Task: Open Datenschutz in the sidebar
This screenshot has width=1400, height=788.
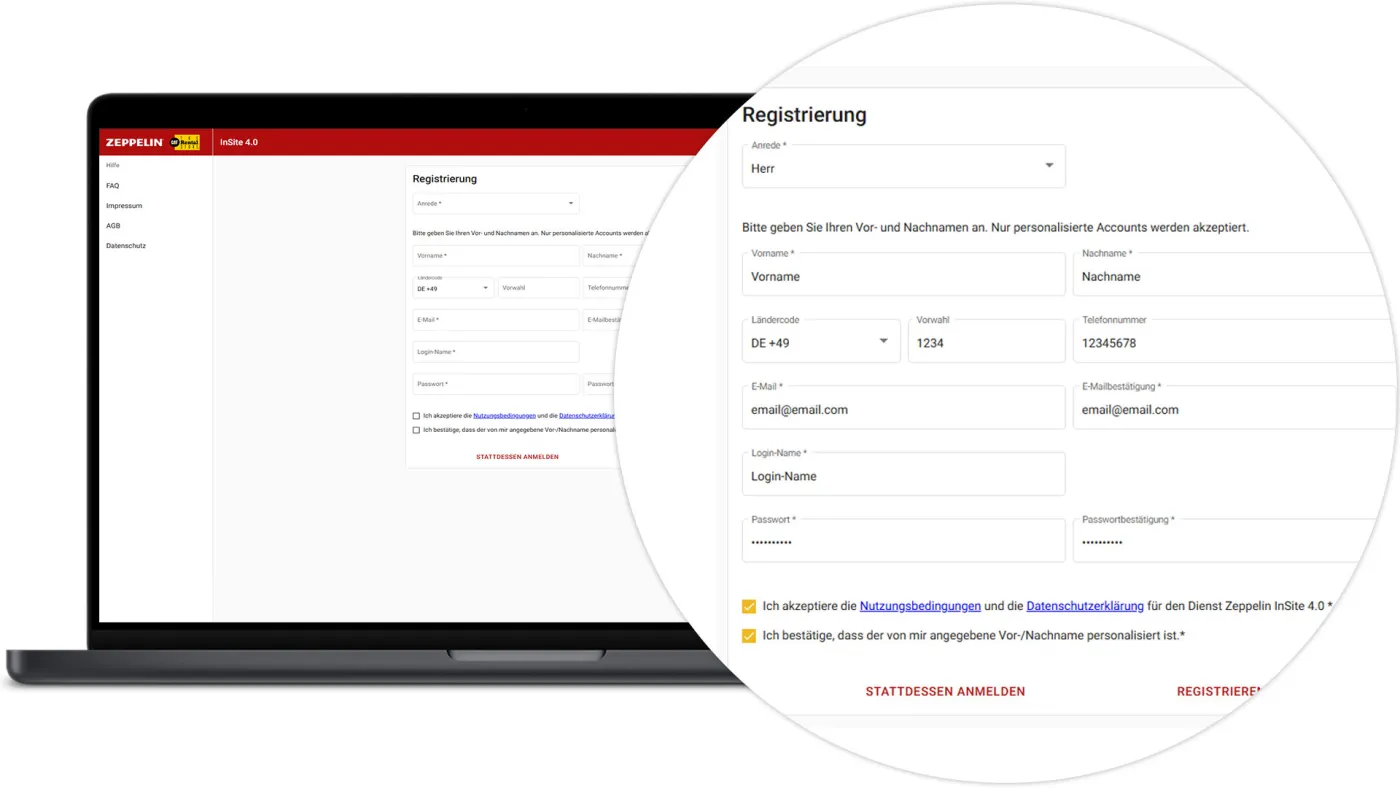Action: point(126,246)
